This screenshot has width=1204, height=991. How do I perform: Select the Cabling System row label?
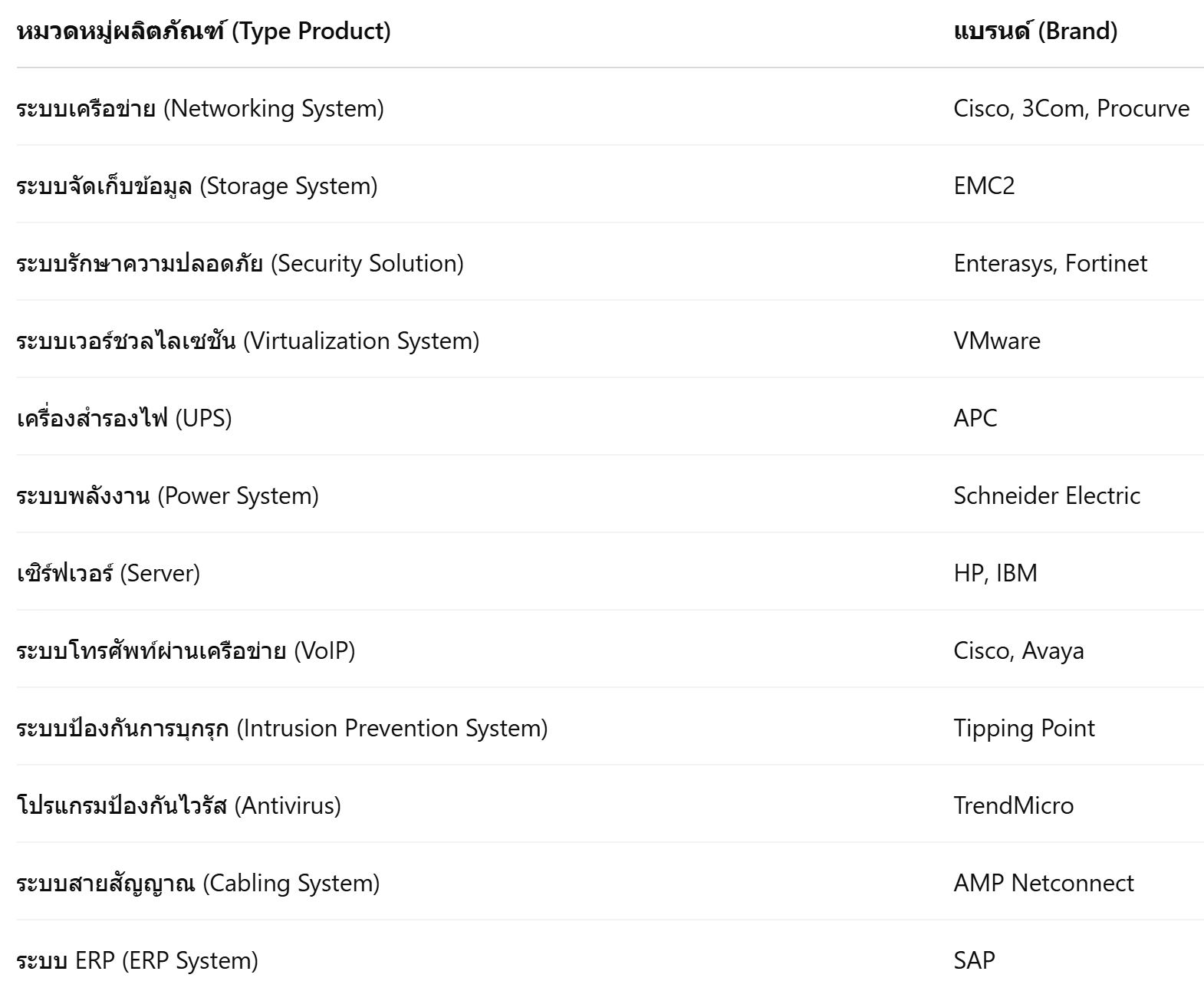197,883
